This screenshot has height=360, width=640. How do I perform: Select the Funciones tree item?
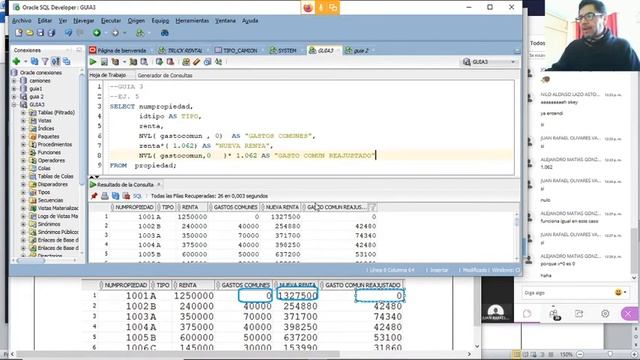point(49,152)
